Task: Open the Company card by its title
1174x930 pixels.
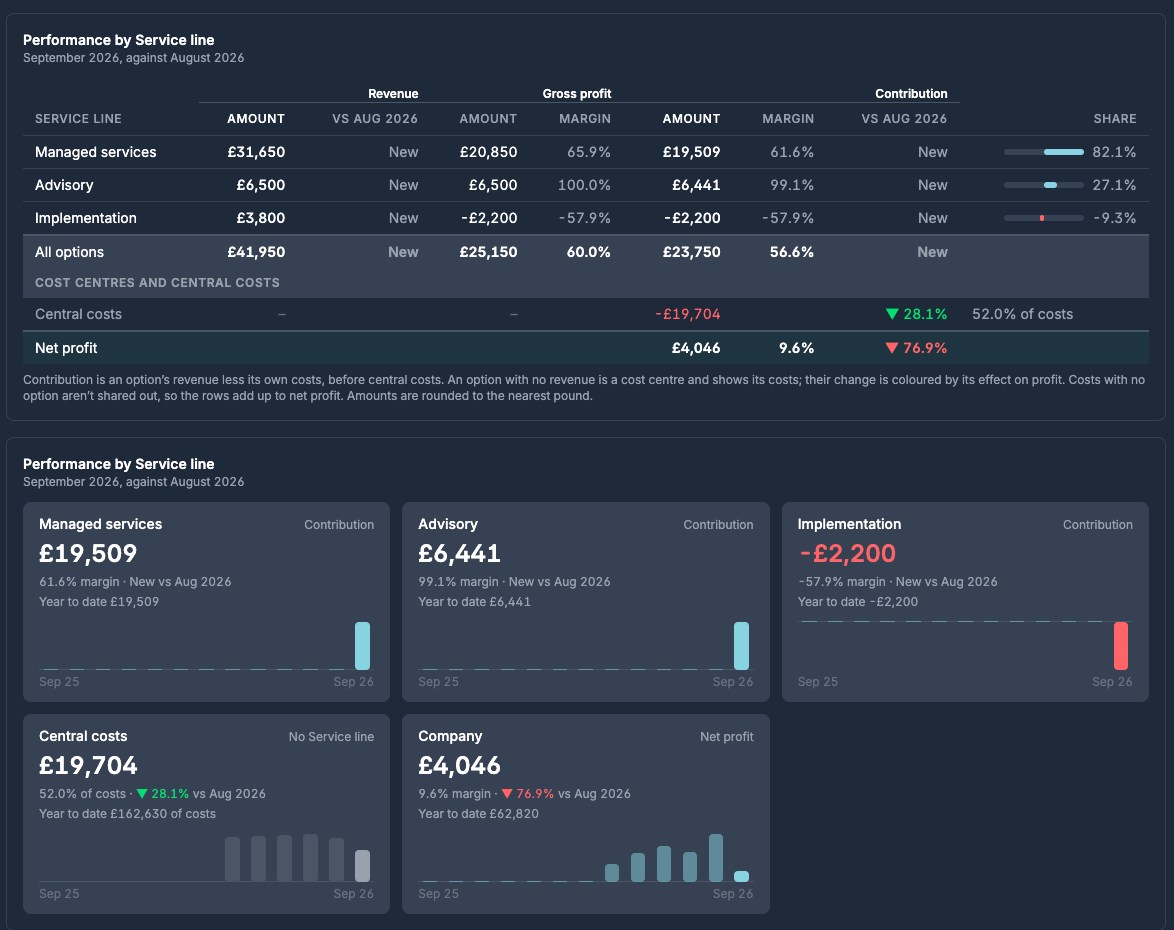Action: click(x=450, y=736)
